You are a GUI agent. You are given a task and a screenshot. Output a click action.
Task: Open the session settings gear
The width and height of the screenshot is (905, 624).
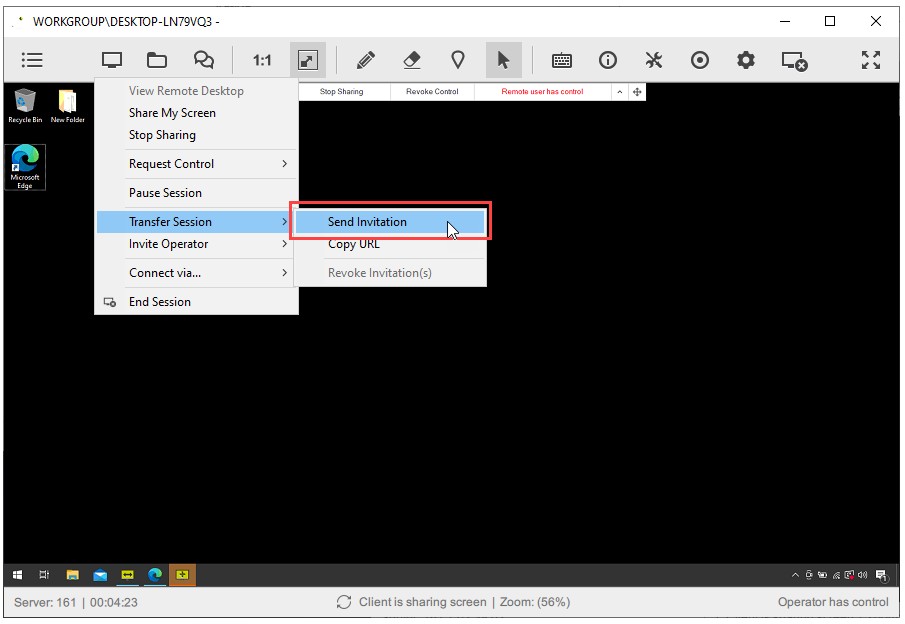(746, 60)
